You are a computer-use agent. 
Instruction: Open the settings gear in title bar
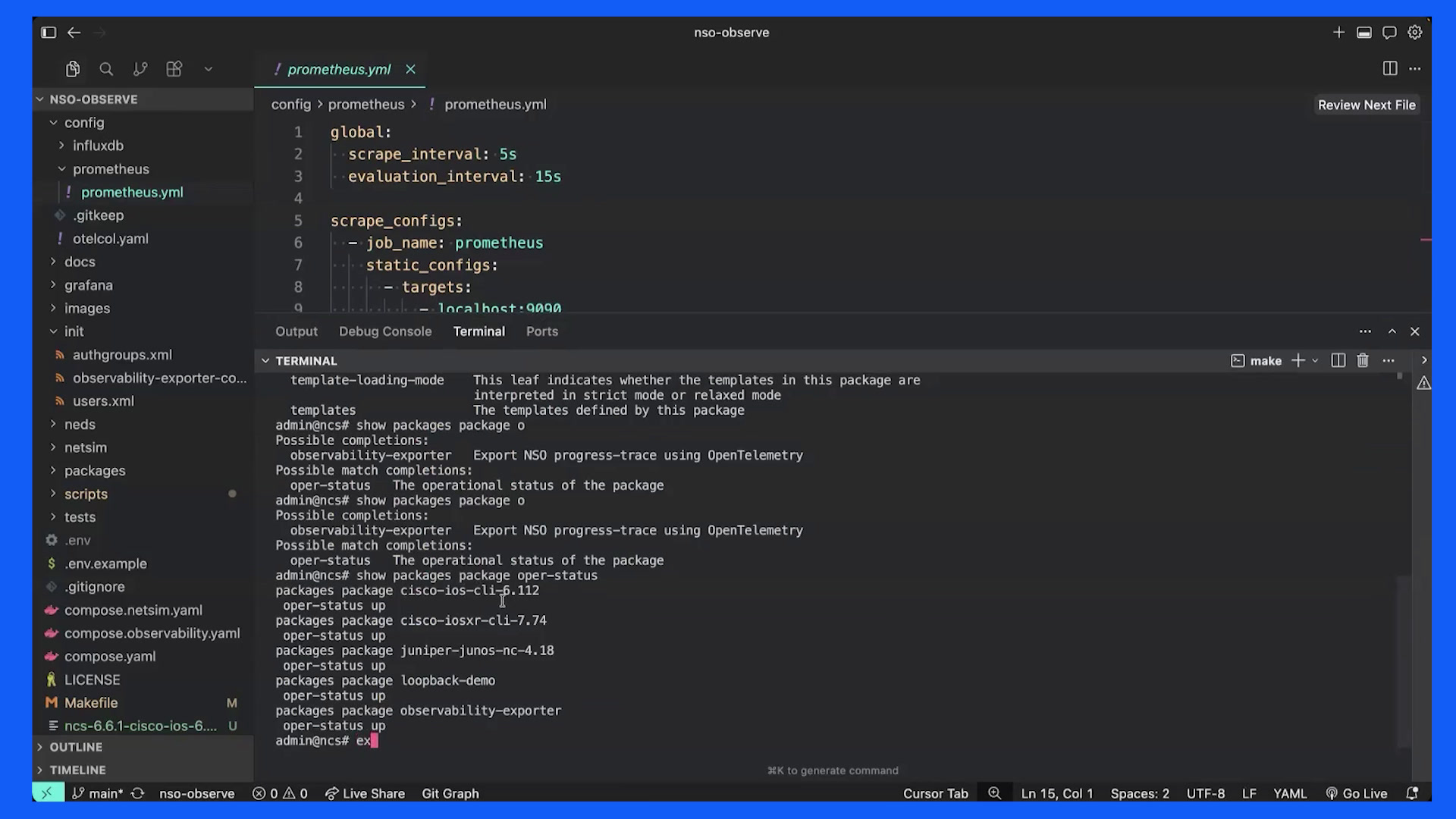click(1415, 33)
